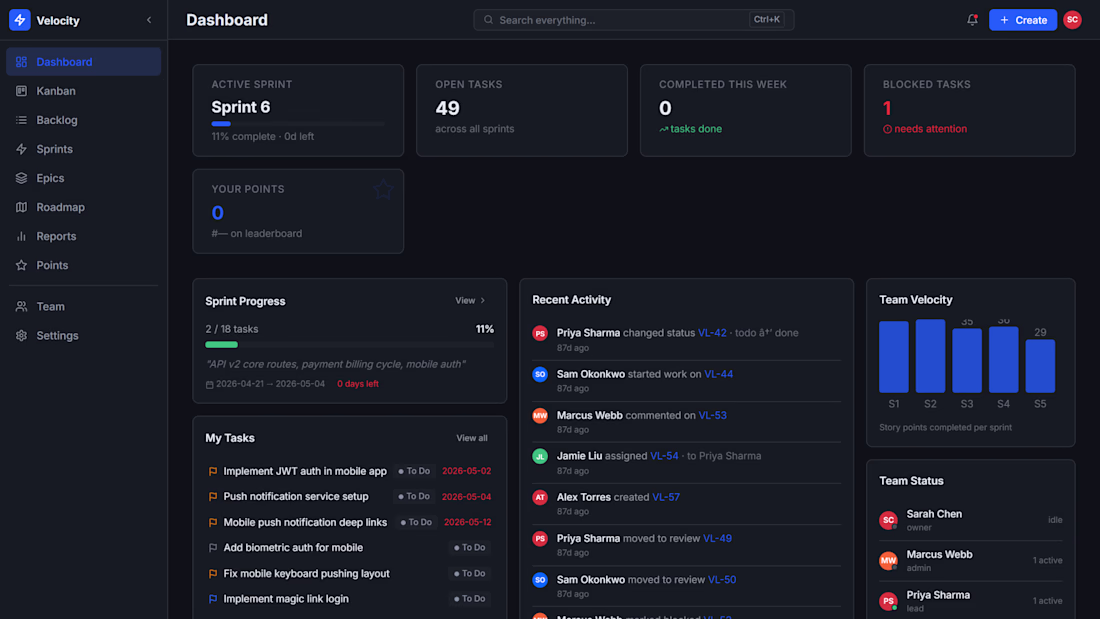Focus the Search everything field
The width and height of the screenshot is (1100, 619).
pos(633,20)
